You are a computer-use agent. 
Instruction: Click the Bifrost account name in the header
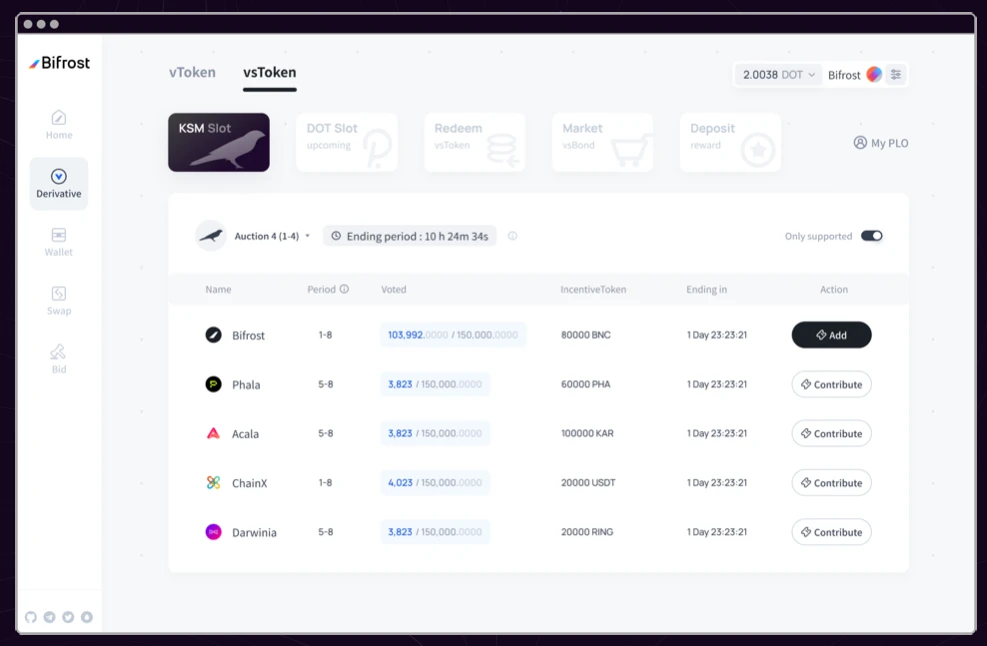[844, 76]
